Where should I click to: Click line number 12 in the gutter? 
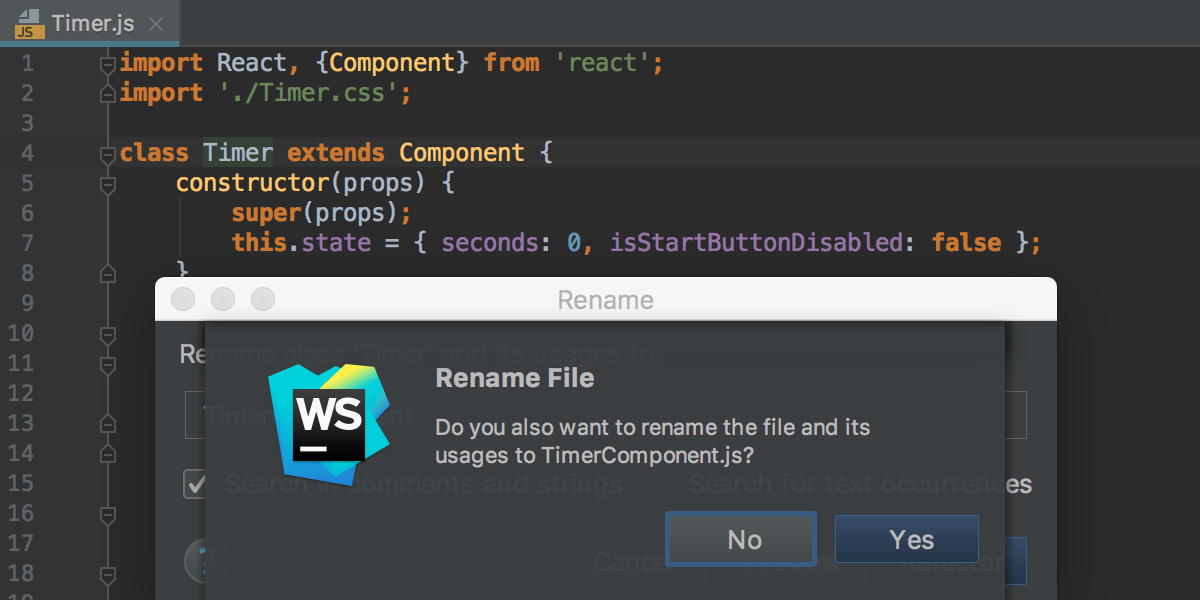(20, 393)
